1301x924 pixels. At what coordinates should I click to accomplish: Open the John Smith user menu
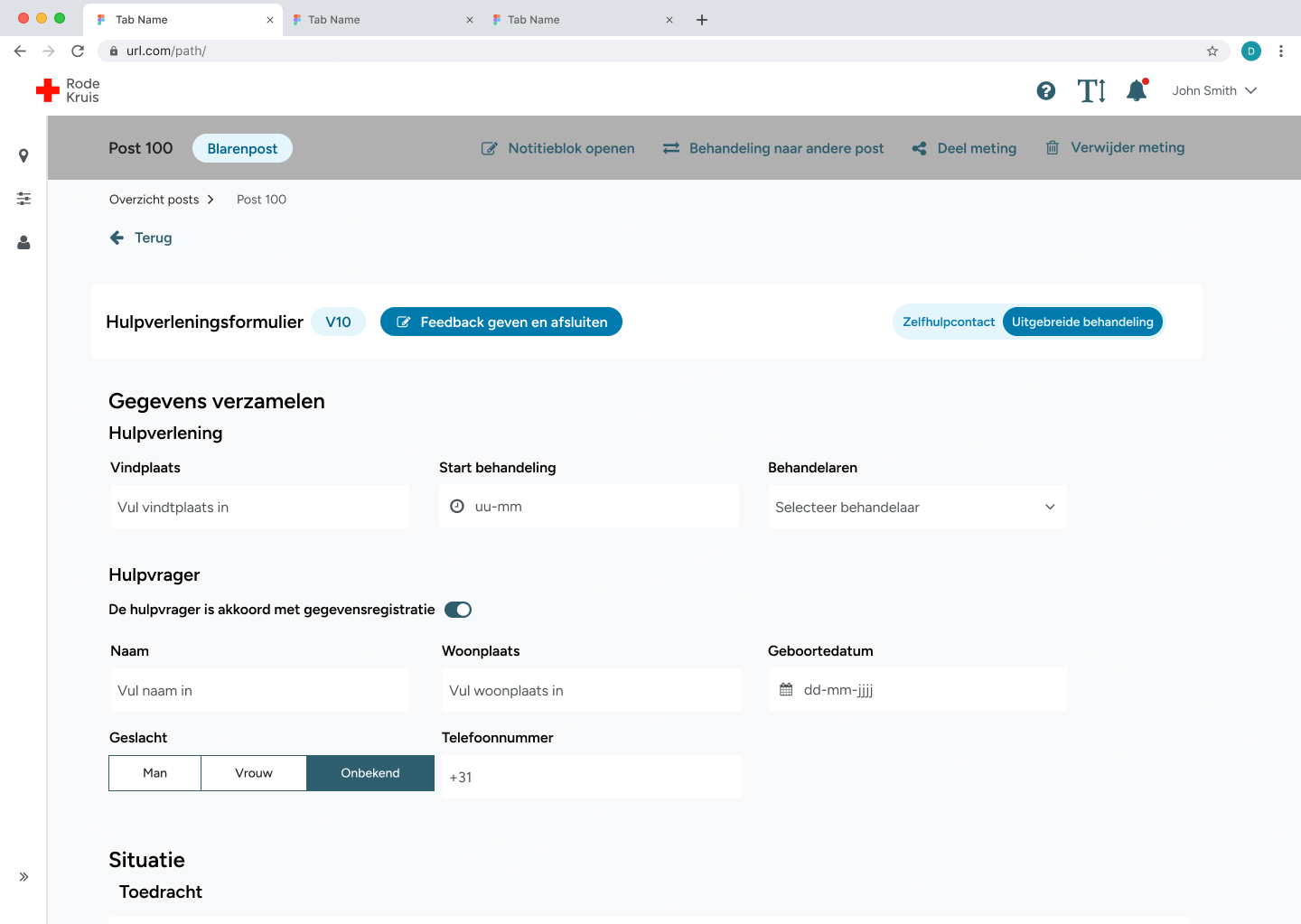(x=1214, y=90)
